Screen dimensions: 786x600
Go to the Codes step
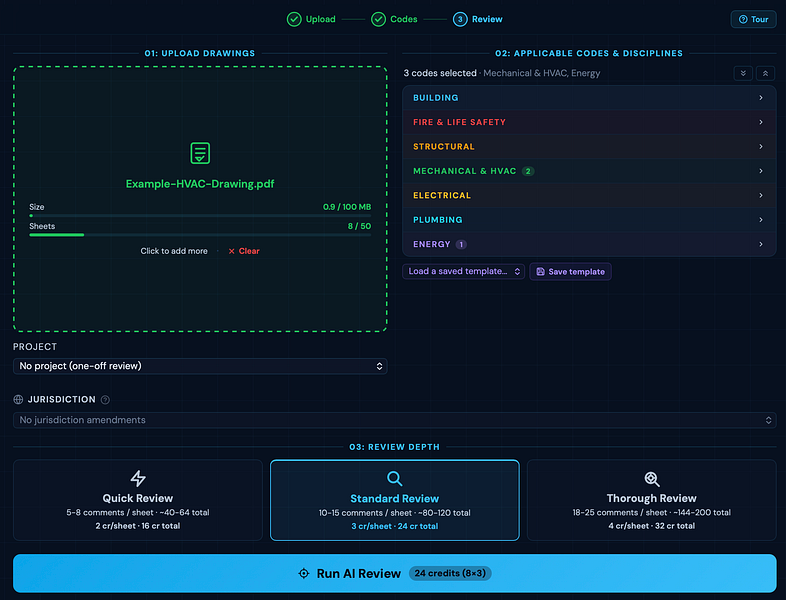click(x=394, y=19)
